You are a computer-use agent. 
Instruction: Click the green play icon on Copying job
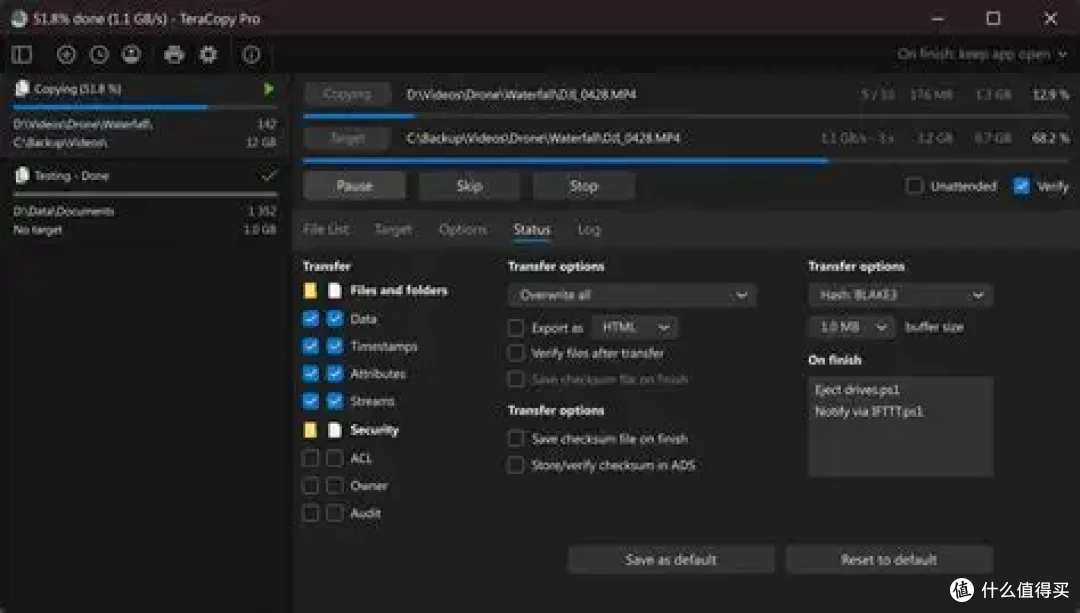269,89
